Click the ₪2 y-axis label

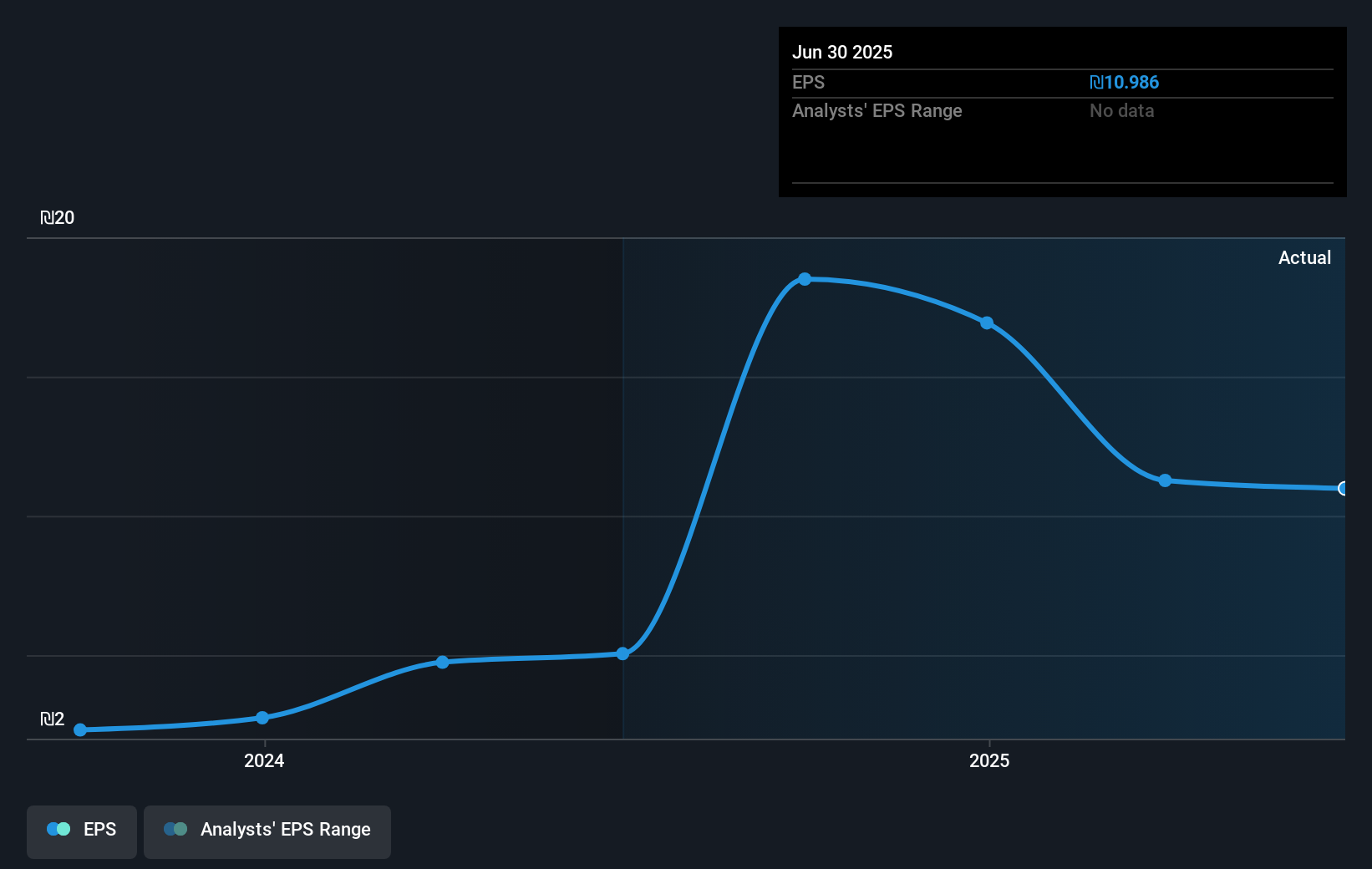[x=53, y=719]
